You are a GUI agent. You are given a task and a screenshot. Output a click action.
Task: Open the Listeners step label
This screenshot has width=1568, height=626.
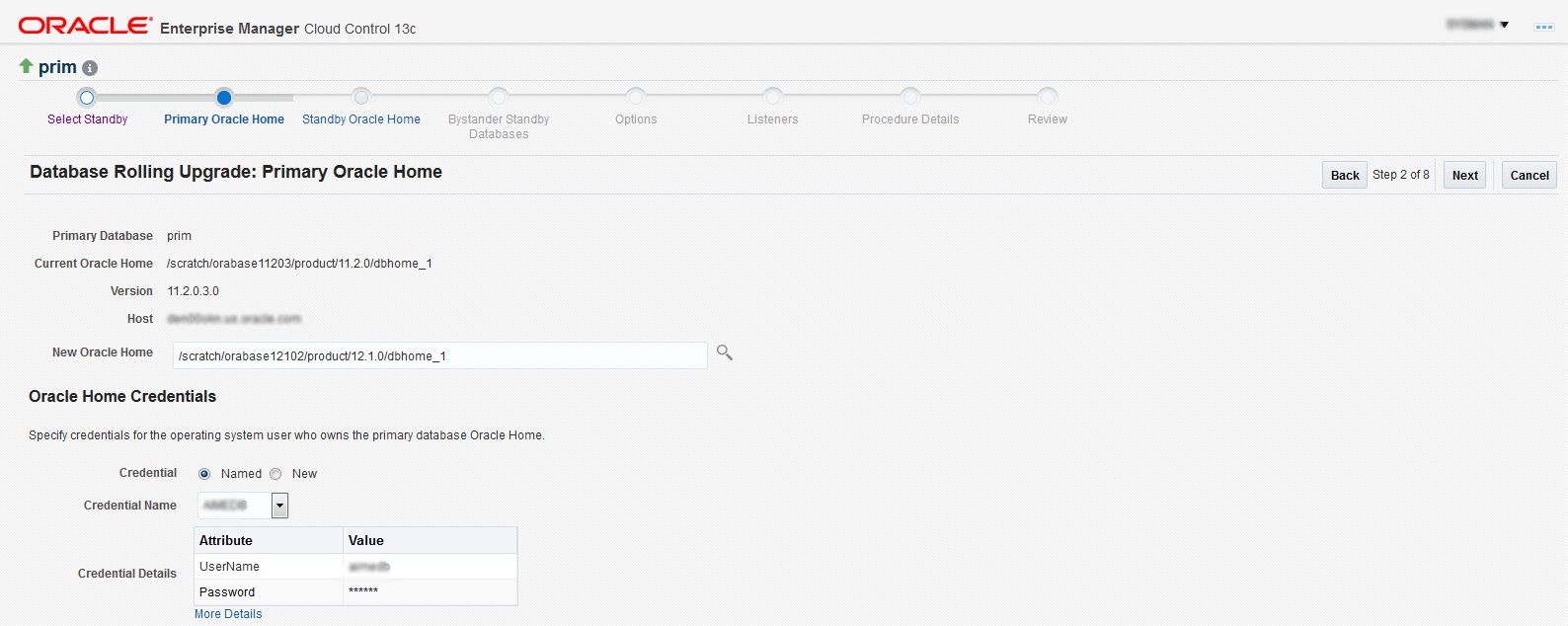[773, 119]
